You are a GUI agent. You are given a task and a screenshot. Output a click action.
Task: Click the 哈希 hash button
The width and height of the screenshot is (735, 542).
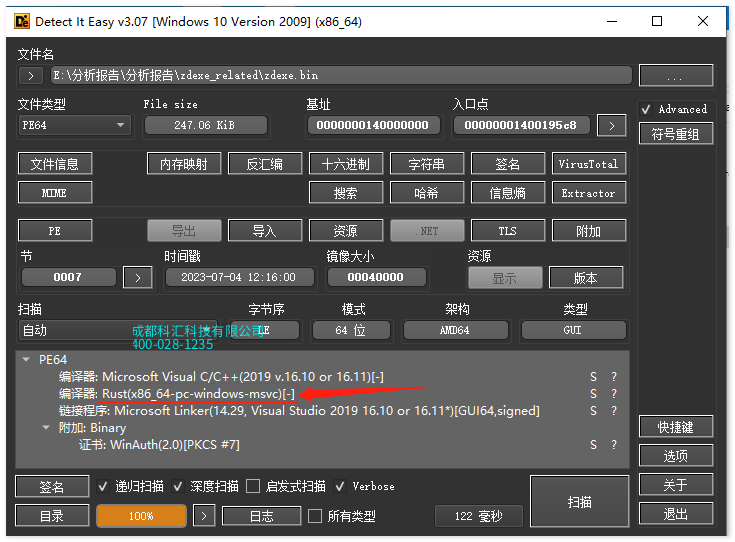click(427, 193)
